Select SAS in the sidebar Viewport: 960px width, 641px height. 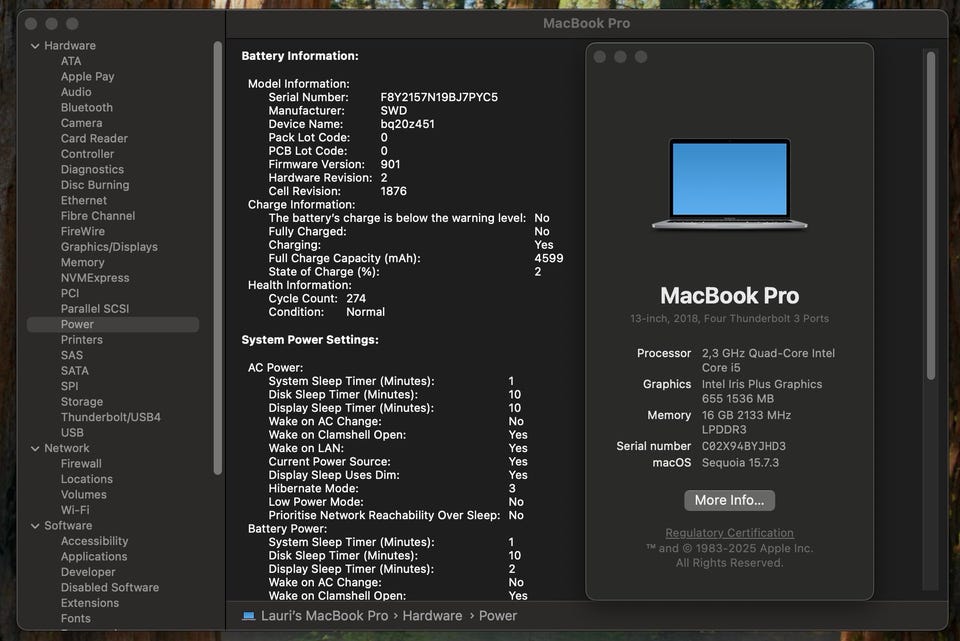72,355
